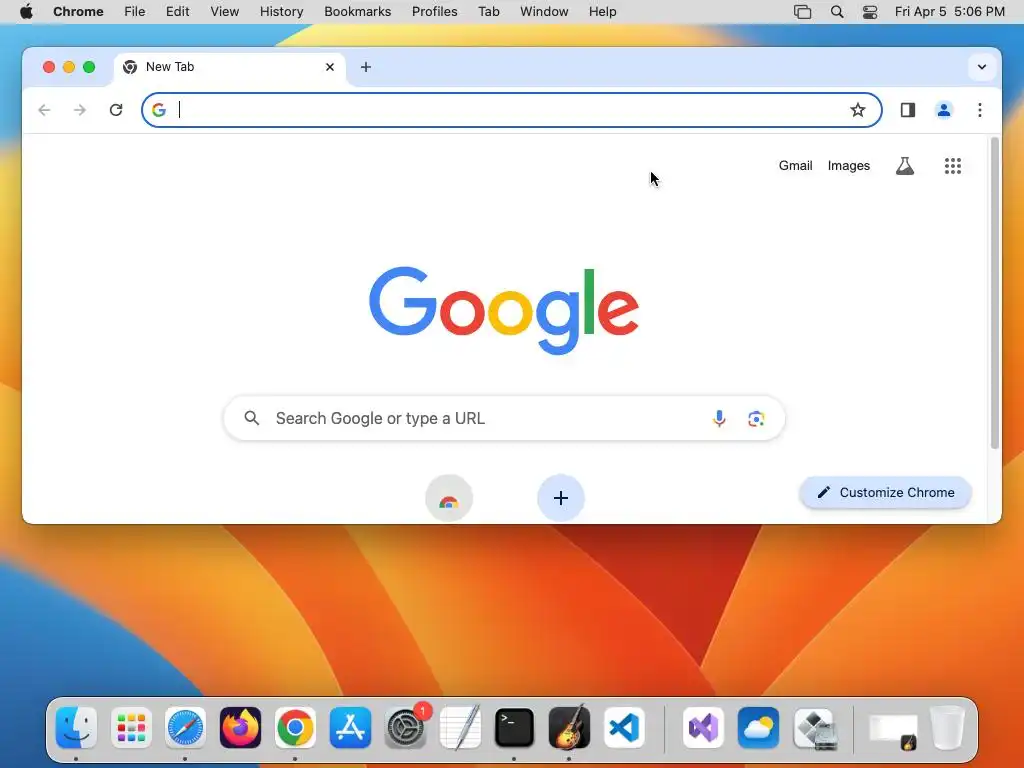Add a new shortcut tile

[560, 498]
